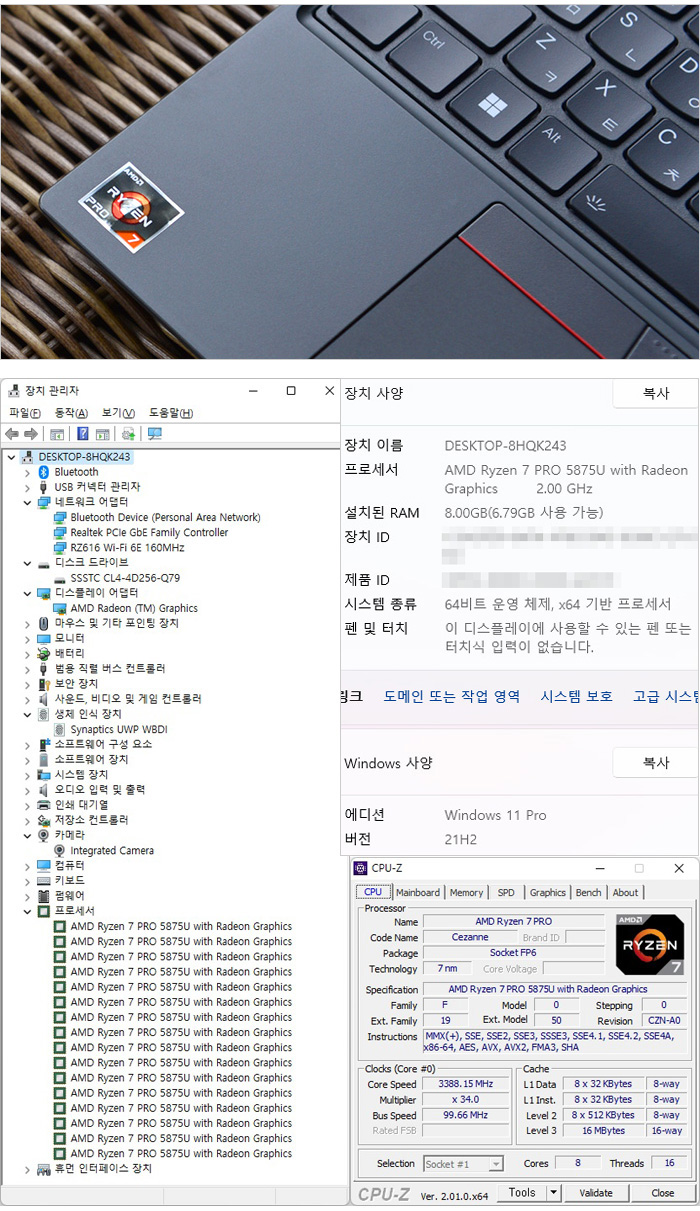The image size is (700, 1211).
Task: Switch to the About tab in CPU-Z
Action: tap(626, 893)
